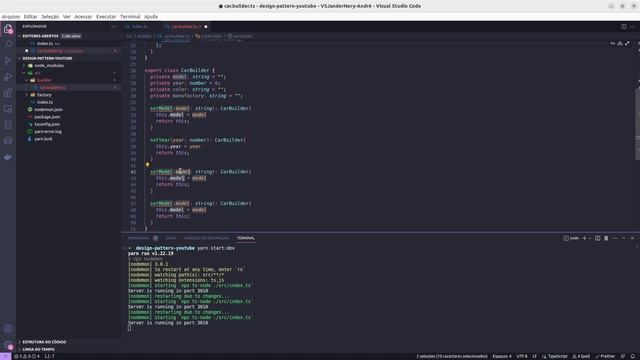Split the terminal panel
The width and height of the screenshot is (640, 360).
[x=598, y=238]
